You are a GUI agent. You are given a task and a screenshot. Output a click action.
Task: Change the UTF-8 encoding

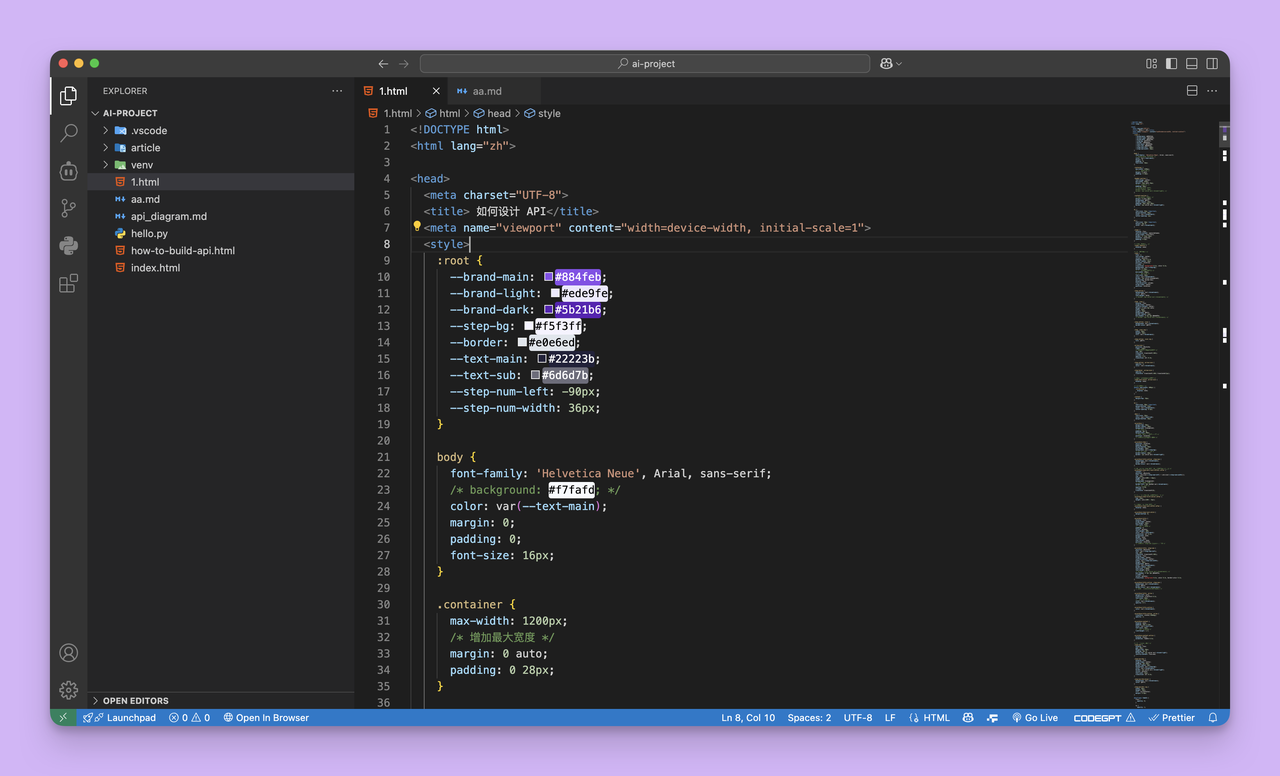click(x=858, y=718)
